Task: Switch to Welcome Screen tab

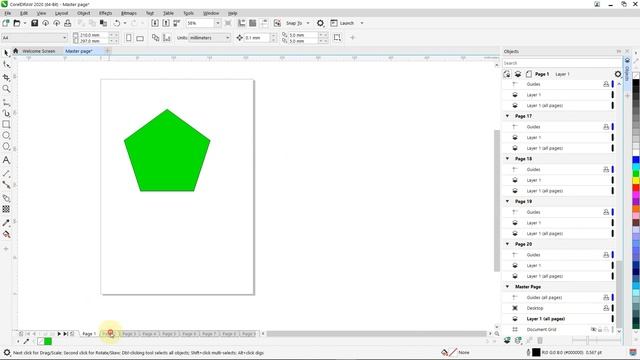Action: (38, 51)
